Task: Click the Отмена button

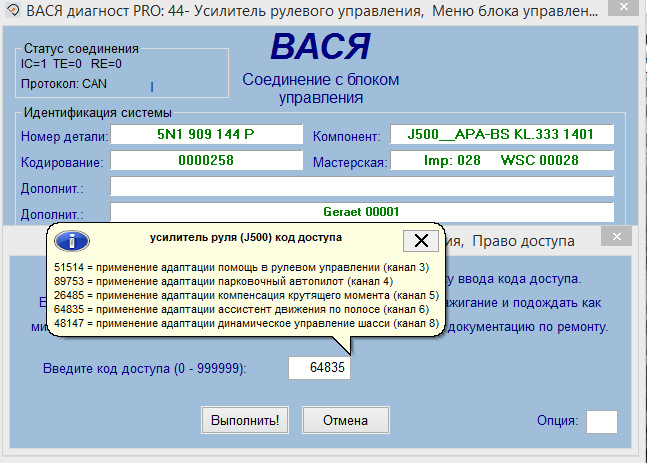Action: point(346,420)
